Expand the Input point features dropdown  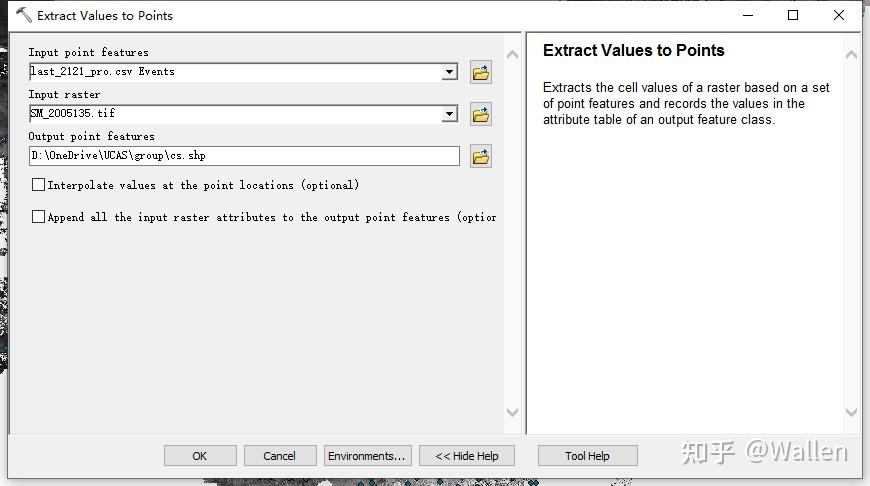[450, 72]
